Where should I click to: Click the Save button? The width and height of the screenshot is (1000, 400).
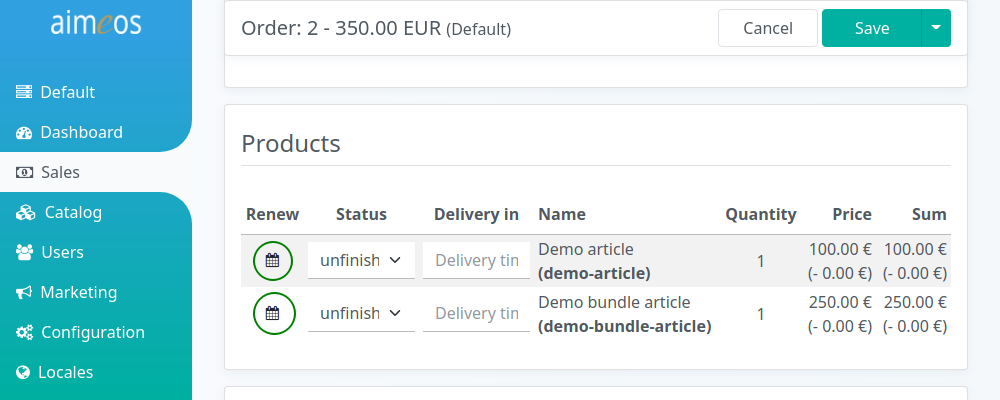pyautogui.click(x=872, y=28)
